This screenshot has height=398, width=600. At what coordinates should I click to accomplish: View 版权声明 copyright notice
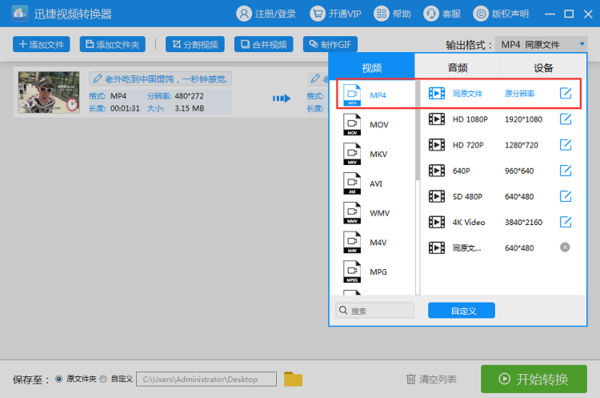coord(501,14)
